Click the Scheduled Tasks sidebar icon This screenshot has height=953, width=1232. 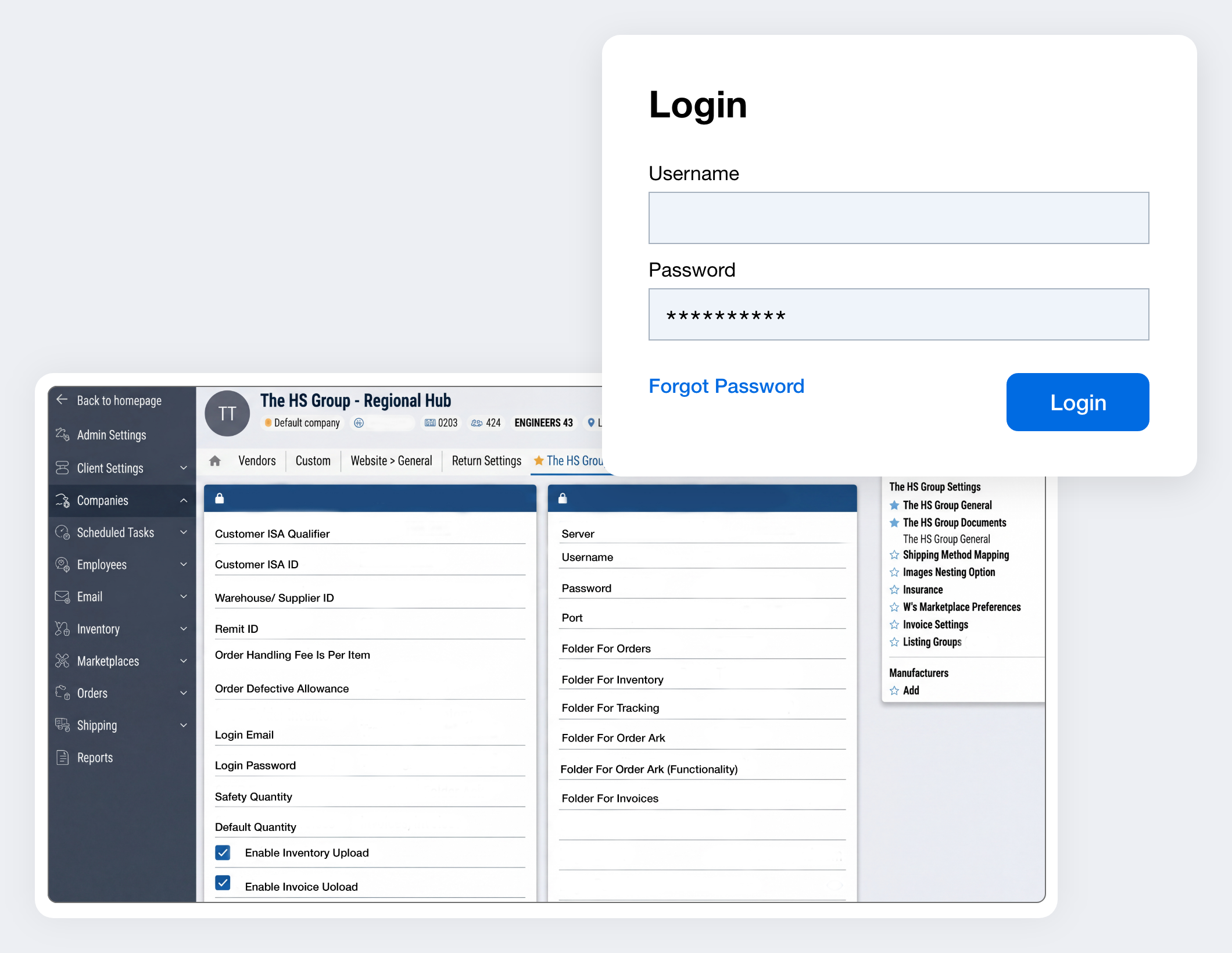tap(62, 532)
